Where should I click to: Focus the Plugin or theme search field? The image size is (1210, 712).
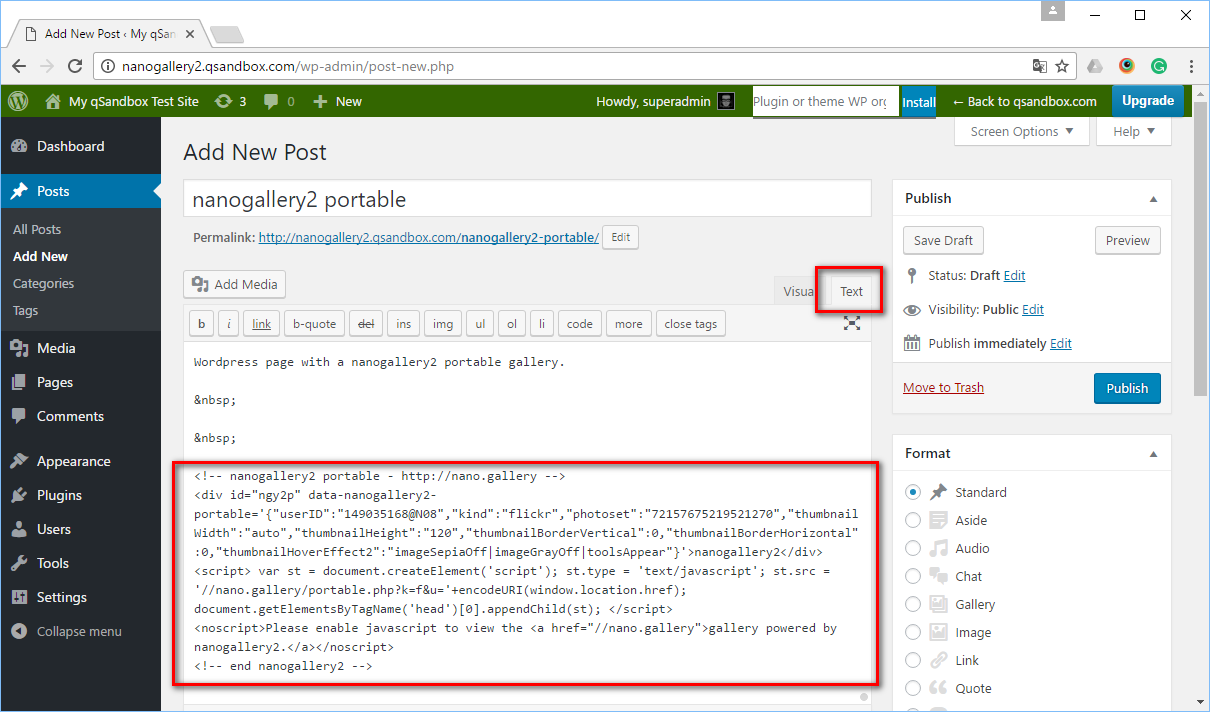(826, 101)
